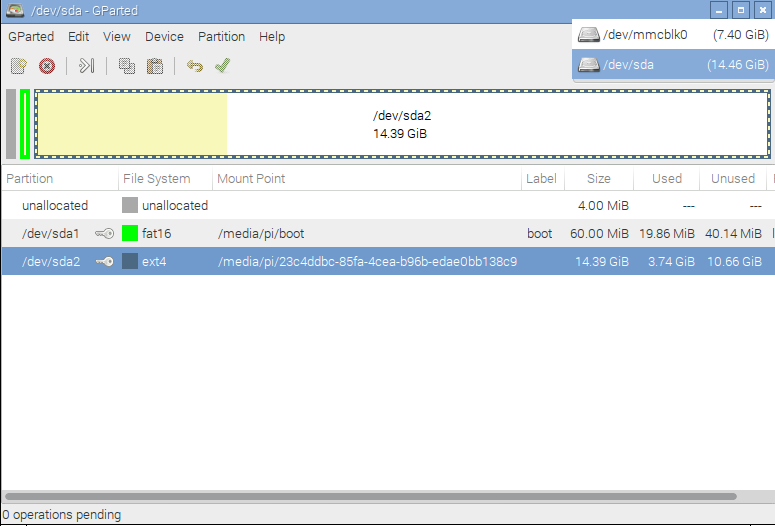775x526 pixels.
Task: Open the Help menu
Action: coord(272,37)
